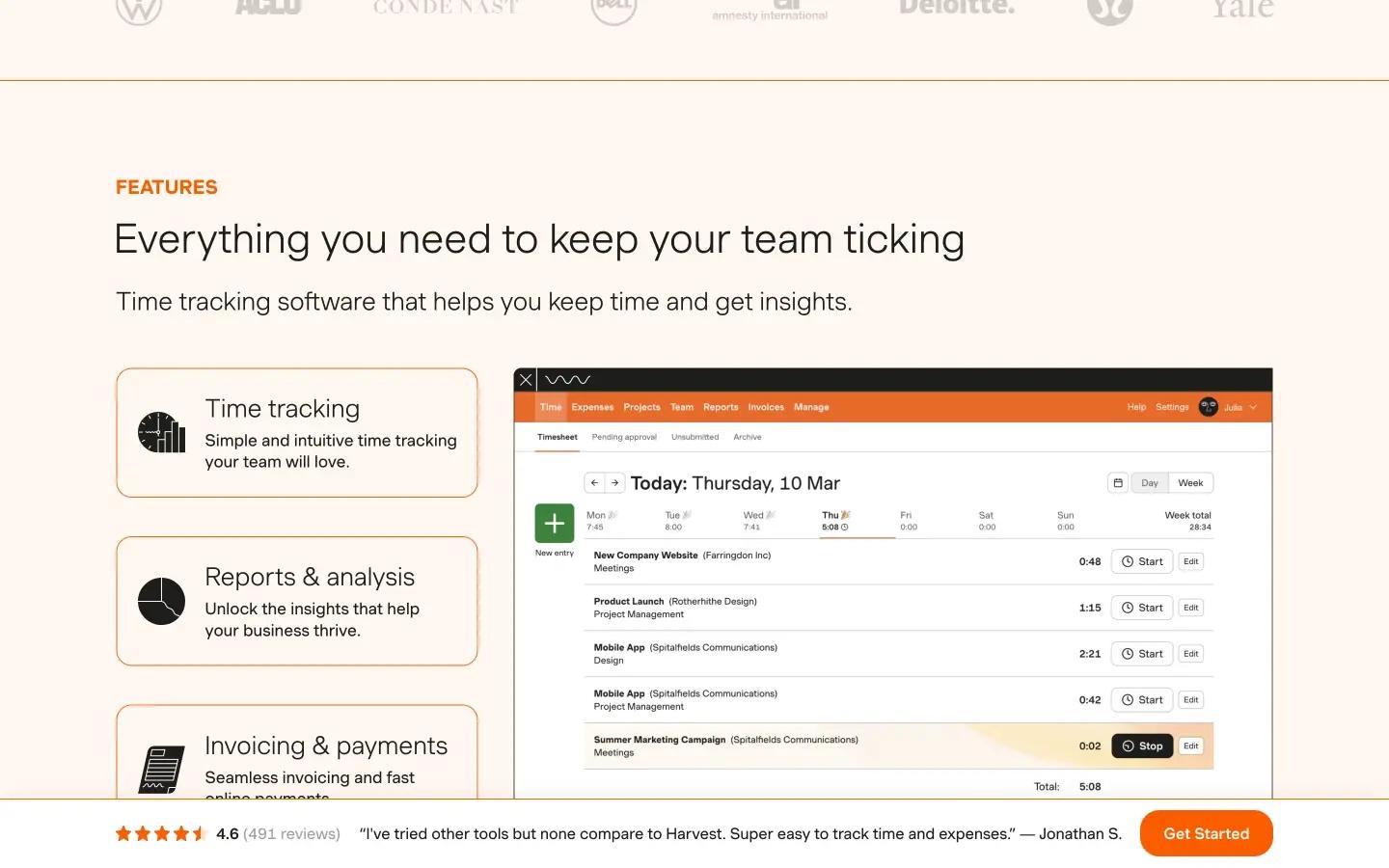Edit the Mobile App Design entry

click(x=1191, y=654)
